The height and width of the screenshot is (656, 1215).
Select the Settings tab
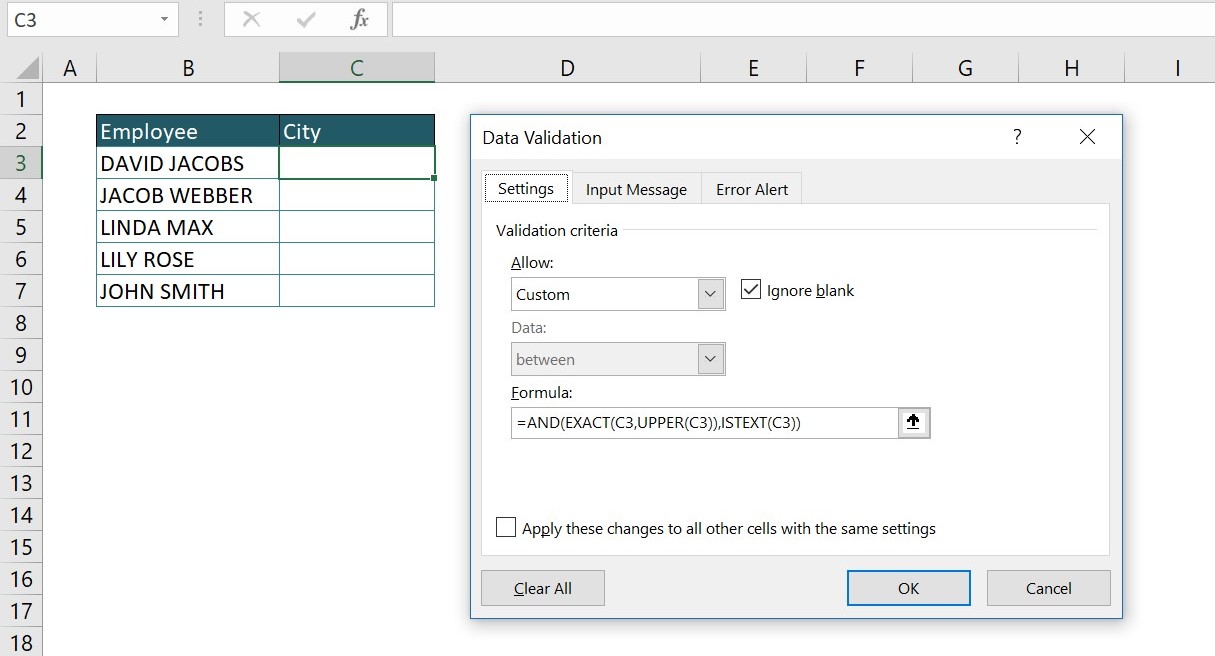click(526, 188)
